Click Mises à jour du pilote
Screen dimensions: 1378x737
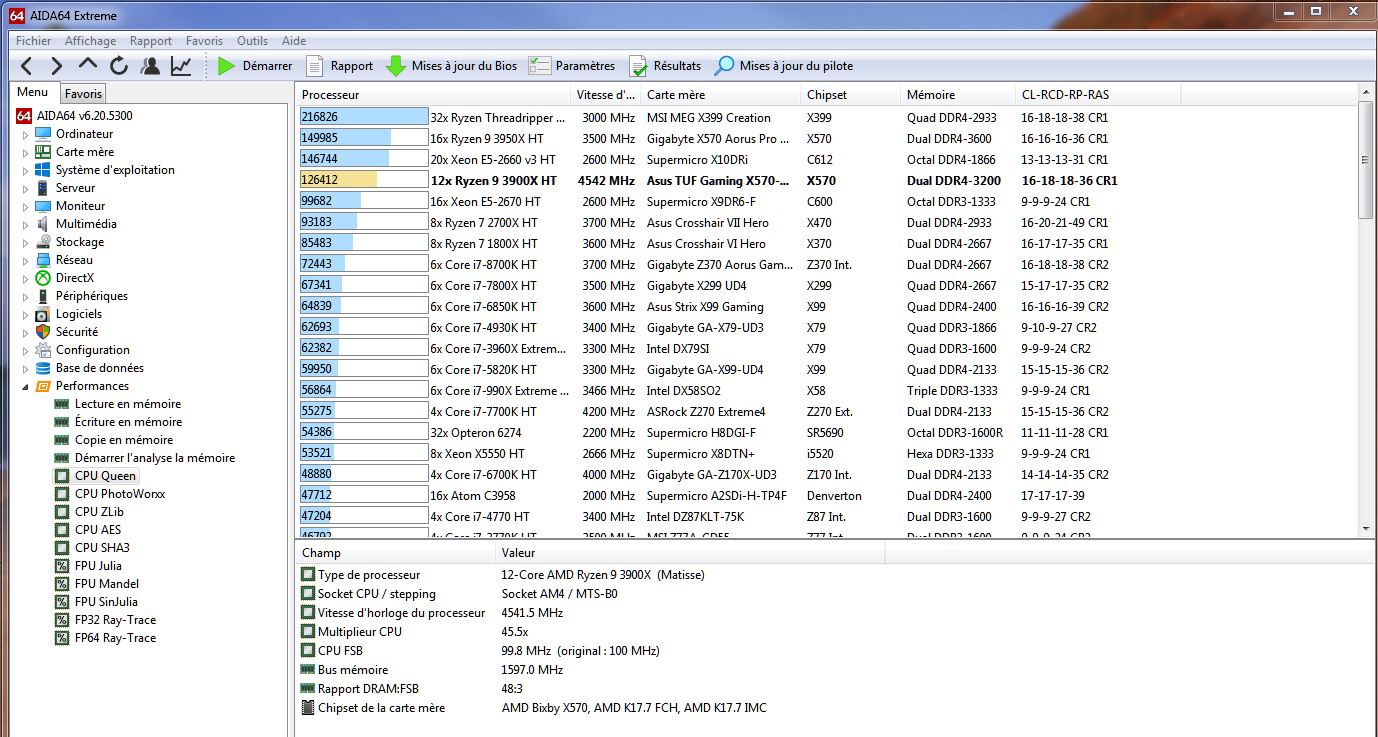(x=784, y=66)
